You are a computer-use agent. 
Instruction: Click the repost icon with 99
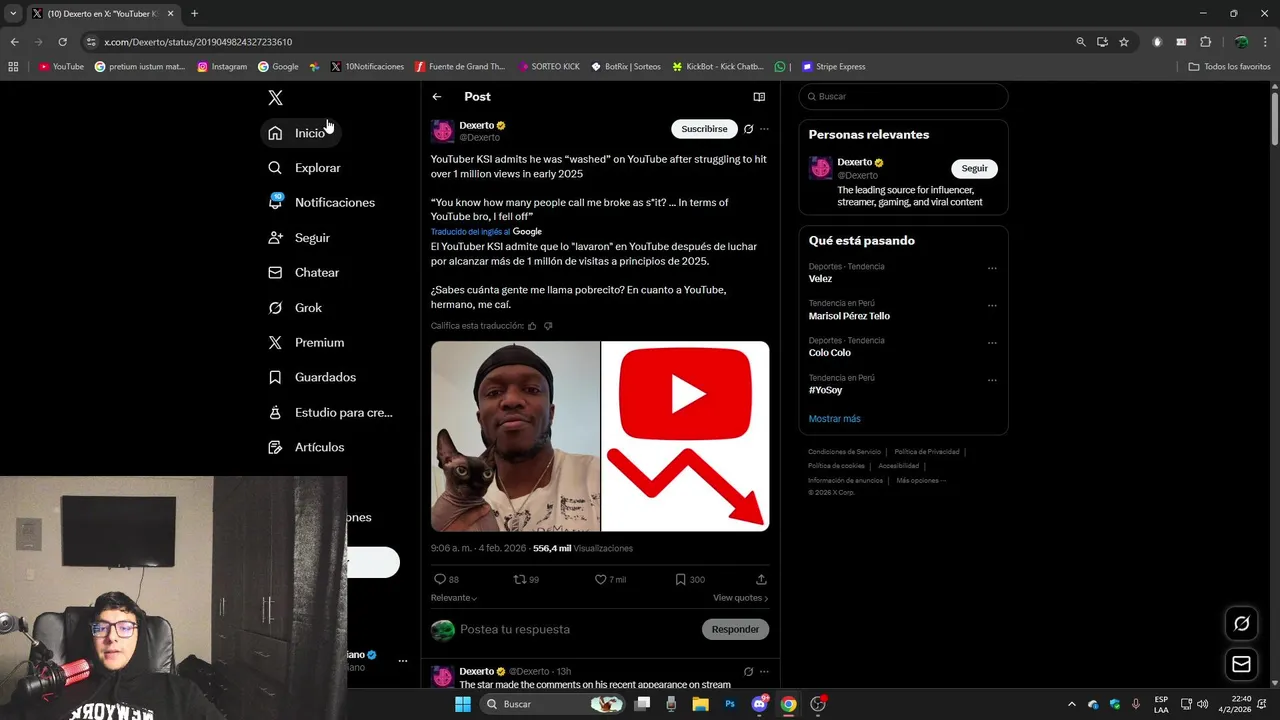[526, 579]
